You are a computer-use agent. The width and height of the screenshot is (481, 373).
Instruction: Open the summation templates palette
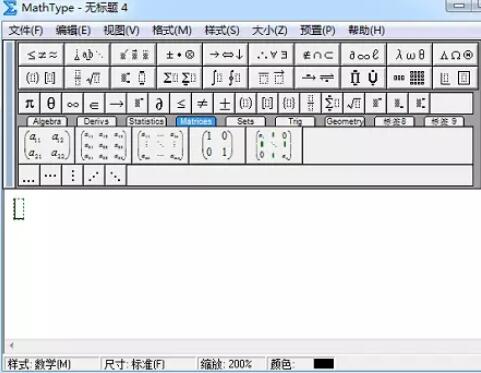[179, 78]
